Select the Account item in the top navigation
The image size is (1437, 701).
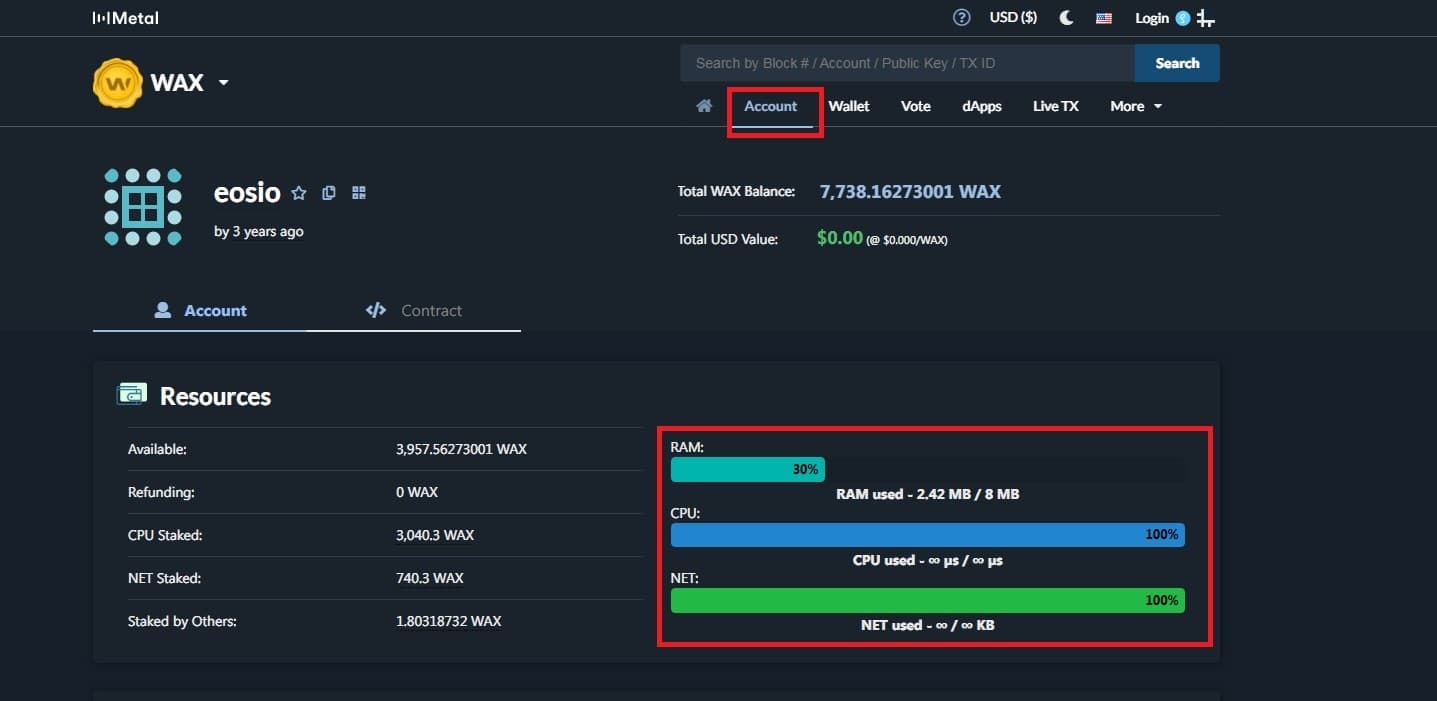(x=771, y=106)
